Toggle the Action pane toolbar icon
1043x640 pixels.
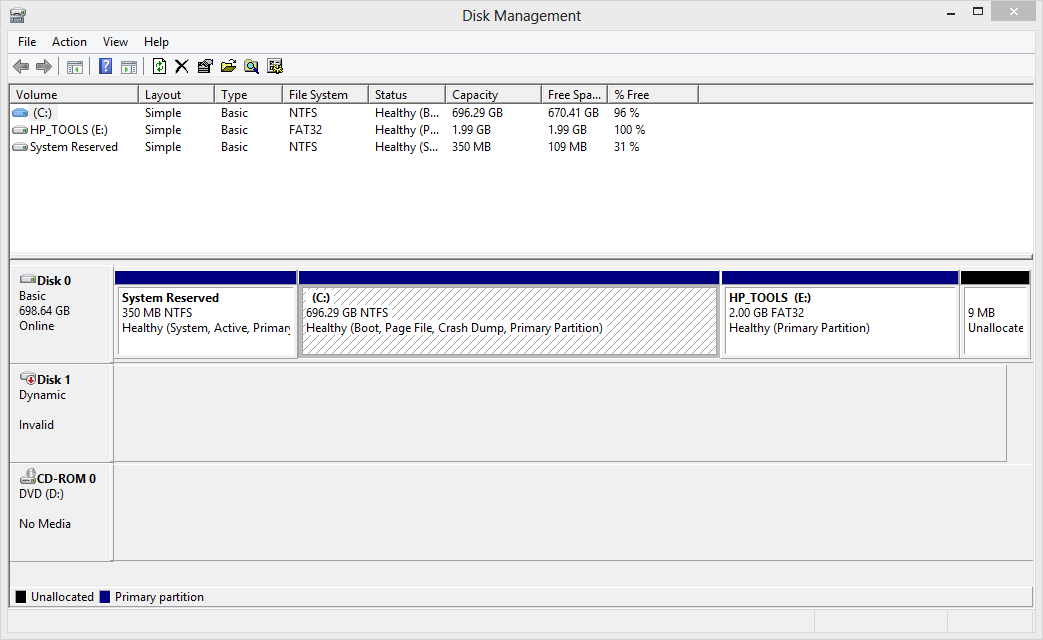point(129,67)
